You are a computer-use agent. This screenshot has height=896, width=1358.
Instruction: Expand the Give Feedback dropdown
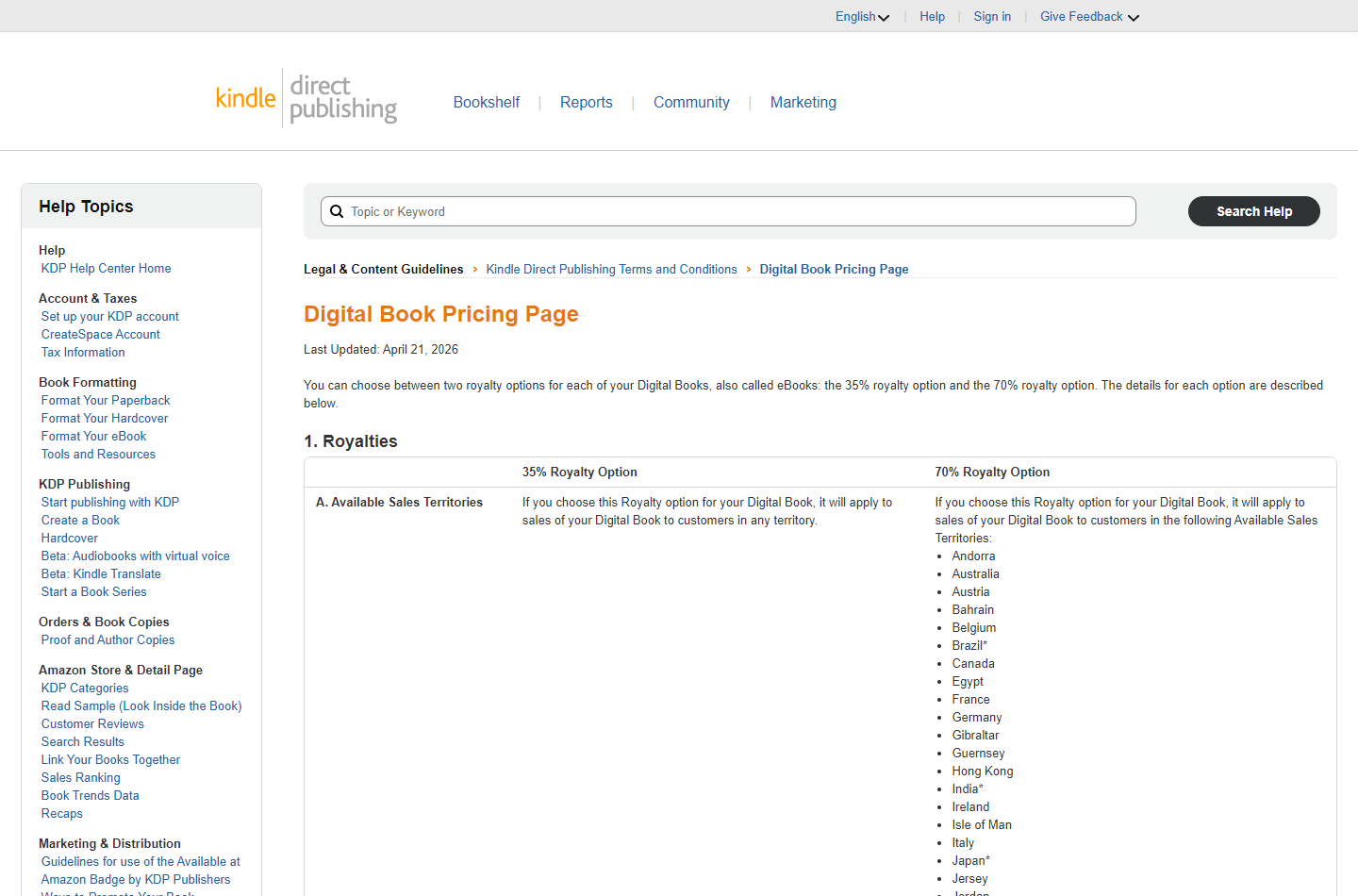tap(1089, 17)
